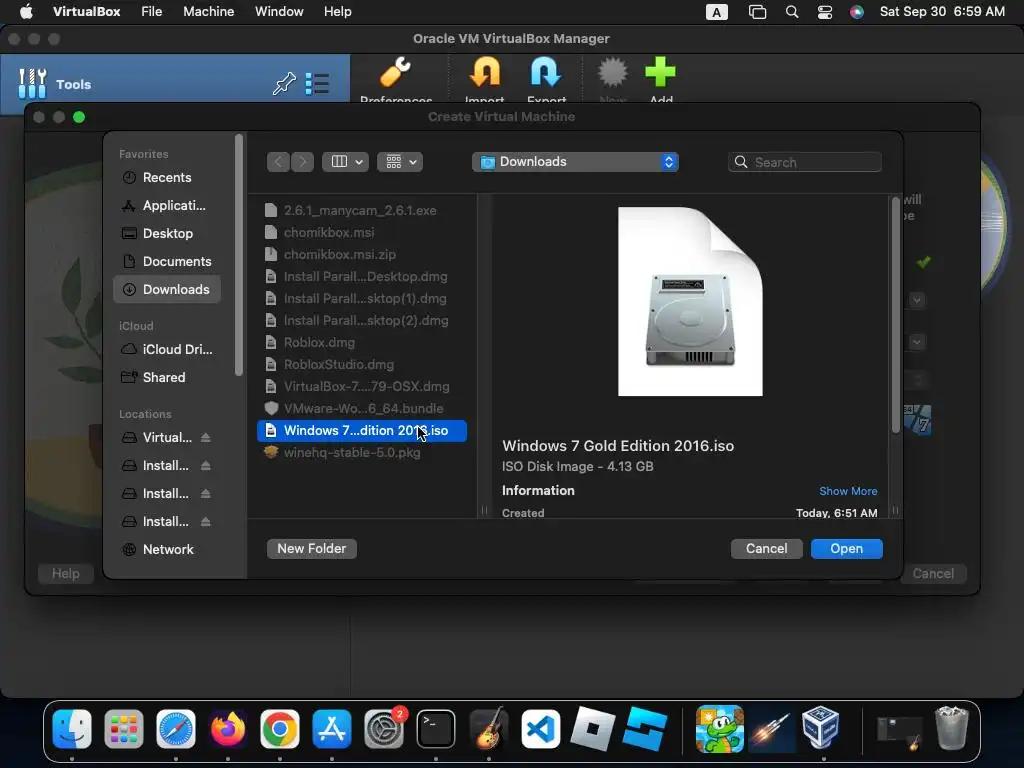
Task: Open the Downloads location popup menu
Action: click(x=575, y=162)
